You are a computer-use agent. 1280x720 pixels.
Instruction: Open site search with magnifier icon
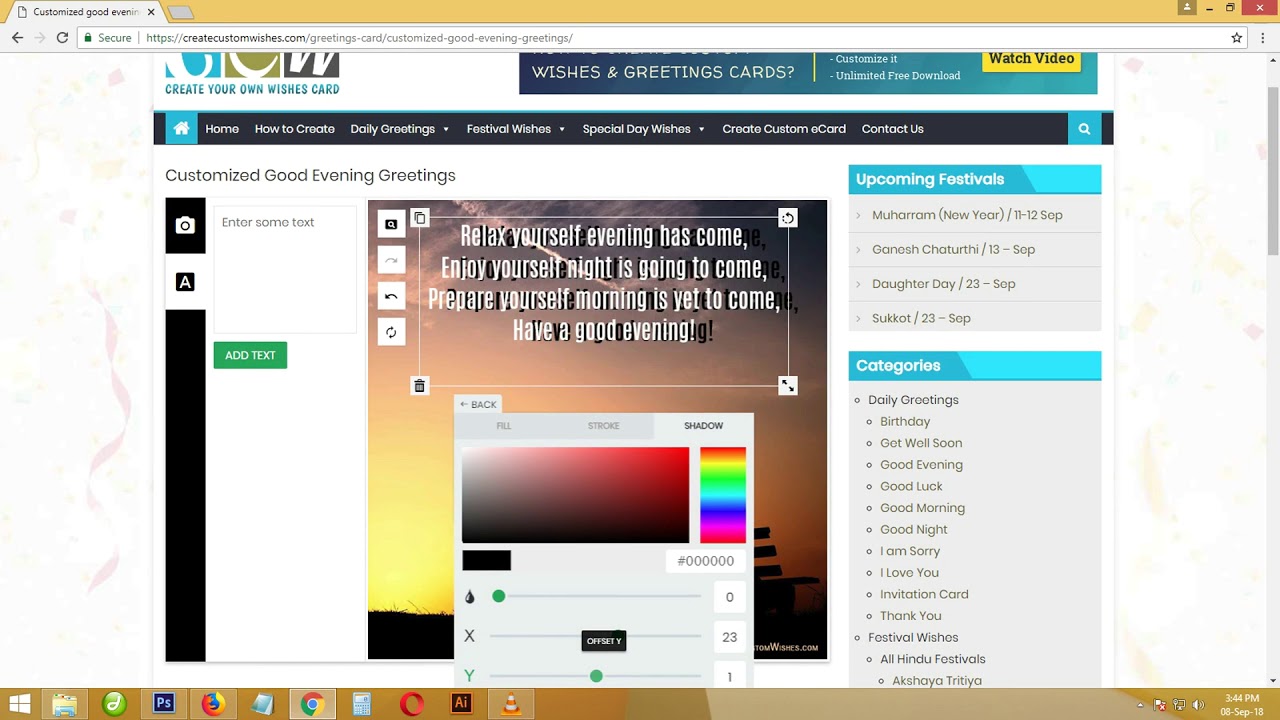click(1085, 129)
